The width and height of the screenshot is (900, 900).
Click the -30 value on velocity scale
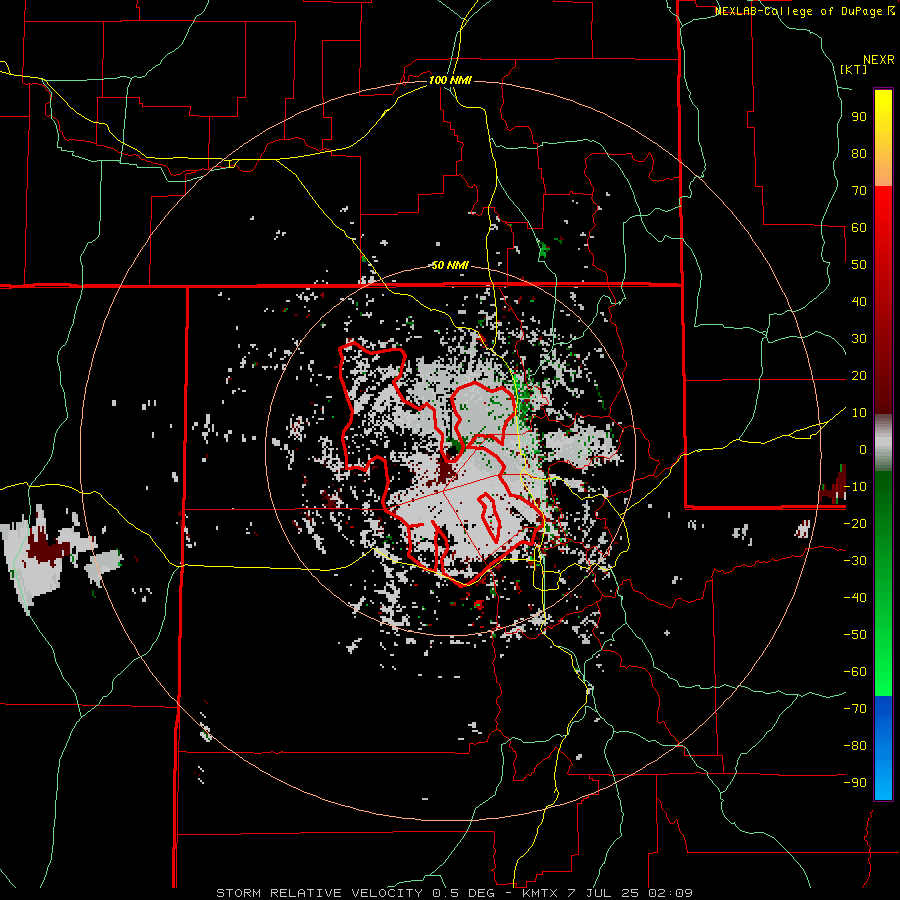(x=855, y=561)
